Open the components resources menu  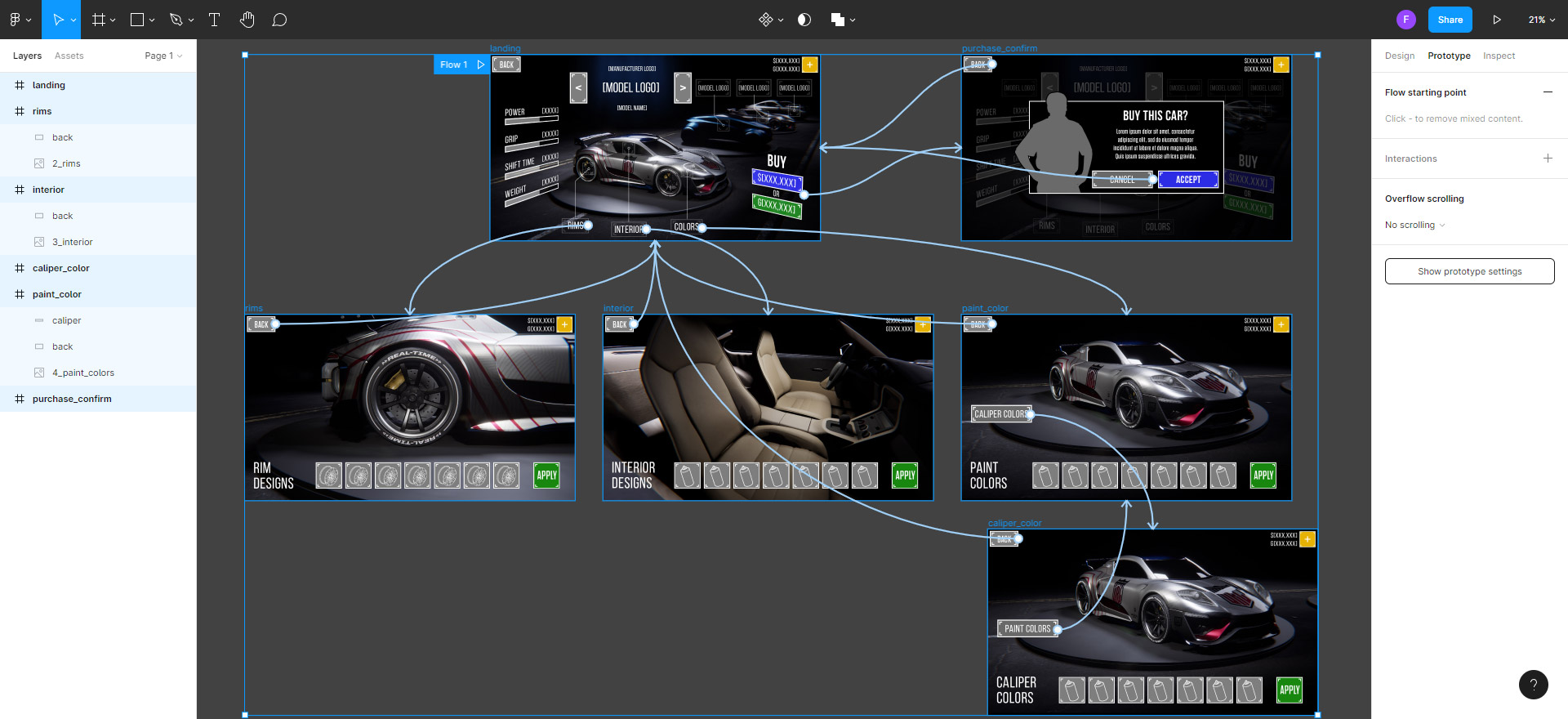[x=771, y=20]
